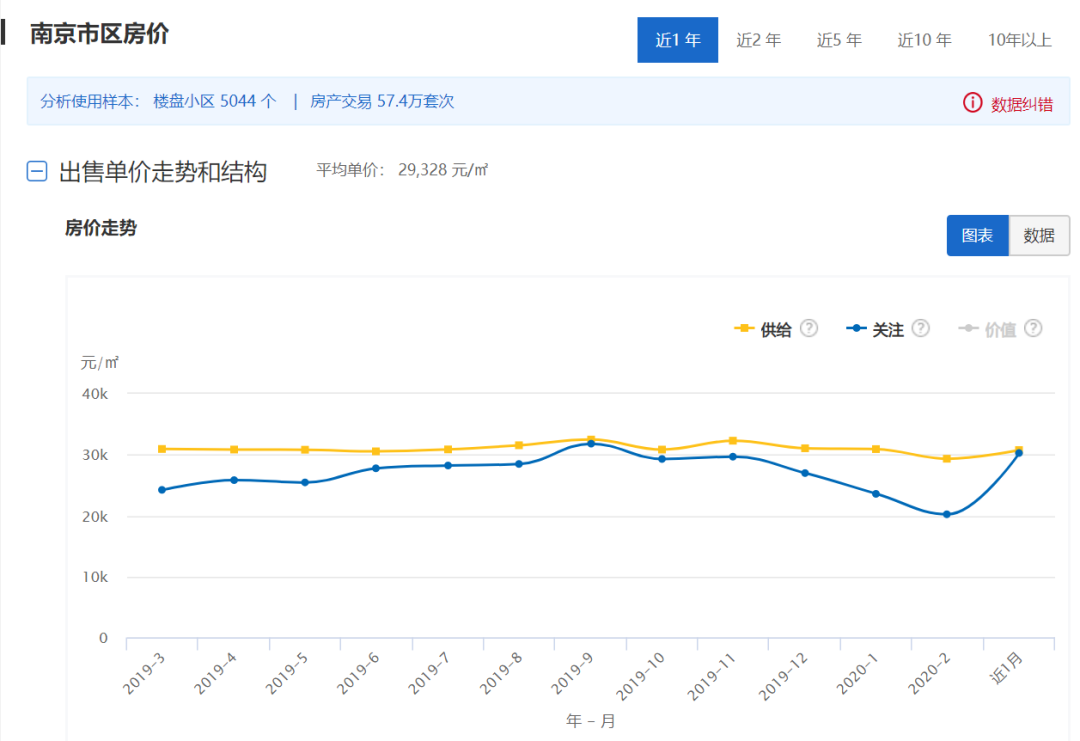Switch to the 近10年 tab

[x=924, y=40]
